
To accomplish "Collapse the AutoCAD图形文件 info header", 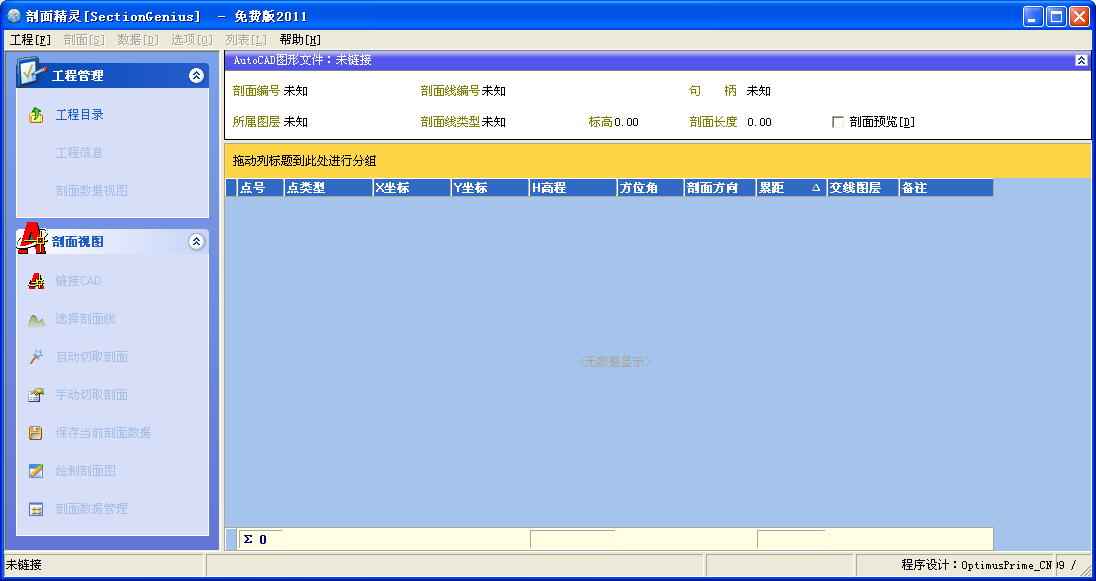I will click(1081, 60).
